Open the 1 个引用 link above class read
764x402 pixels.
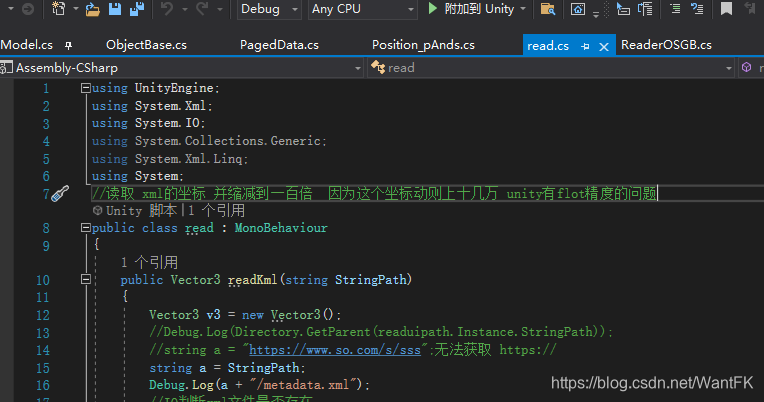coord(216,211)
